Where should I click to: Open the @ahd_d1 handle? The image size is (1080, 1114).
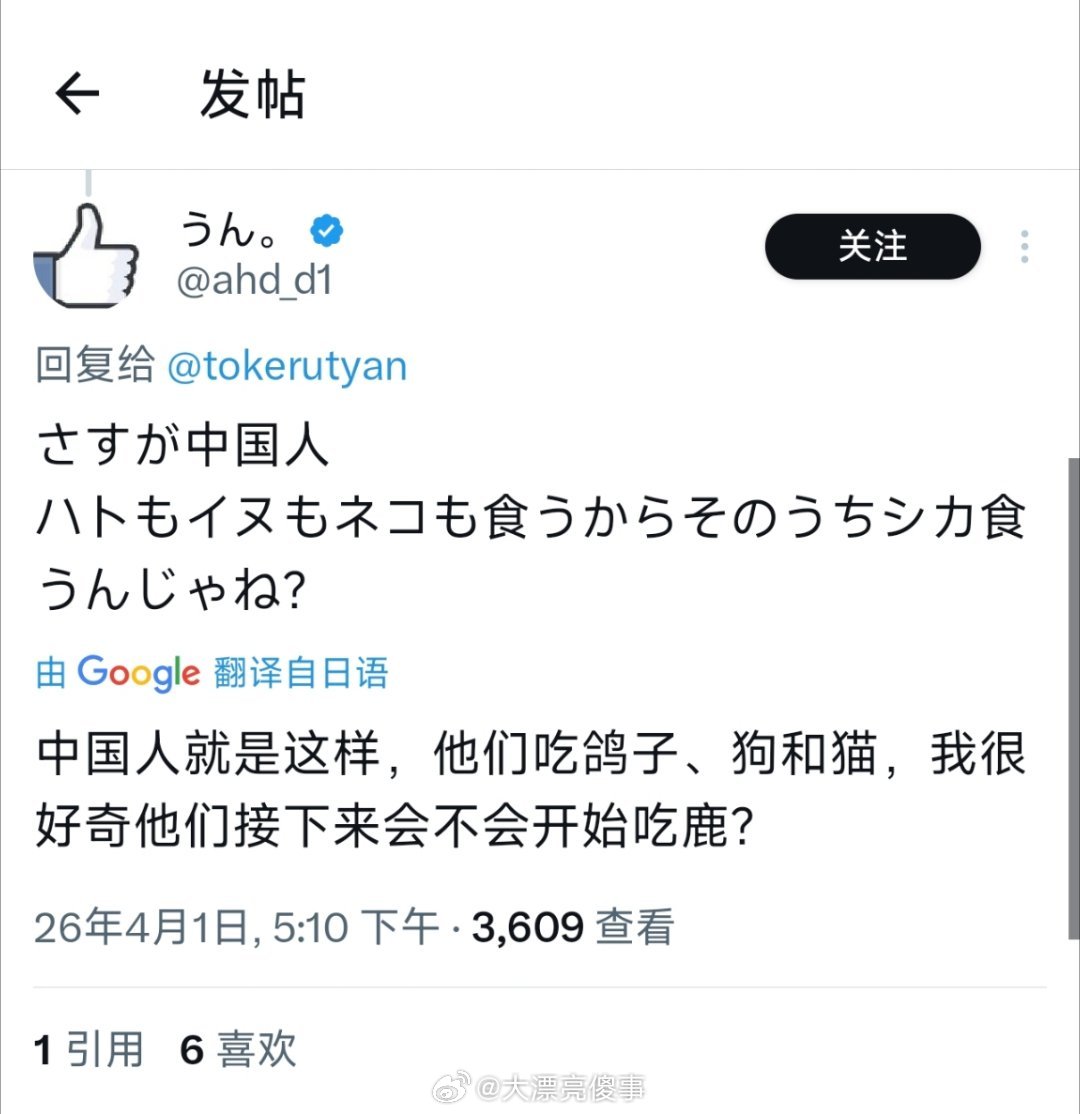(254, 281)
